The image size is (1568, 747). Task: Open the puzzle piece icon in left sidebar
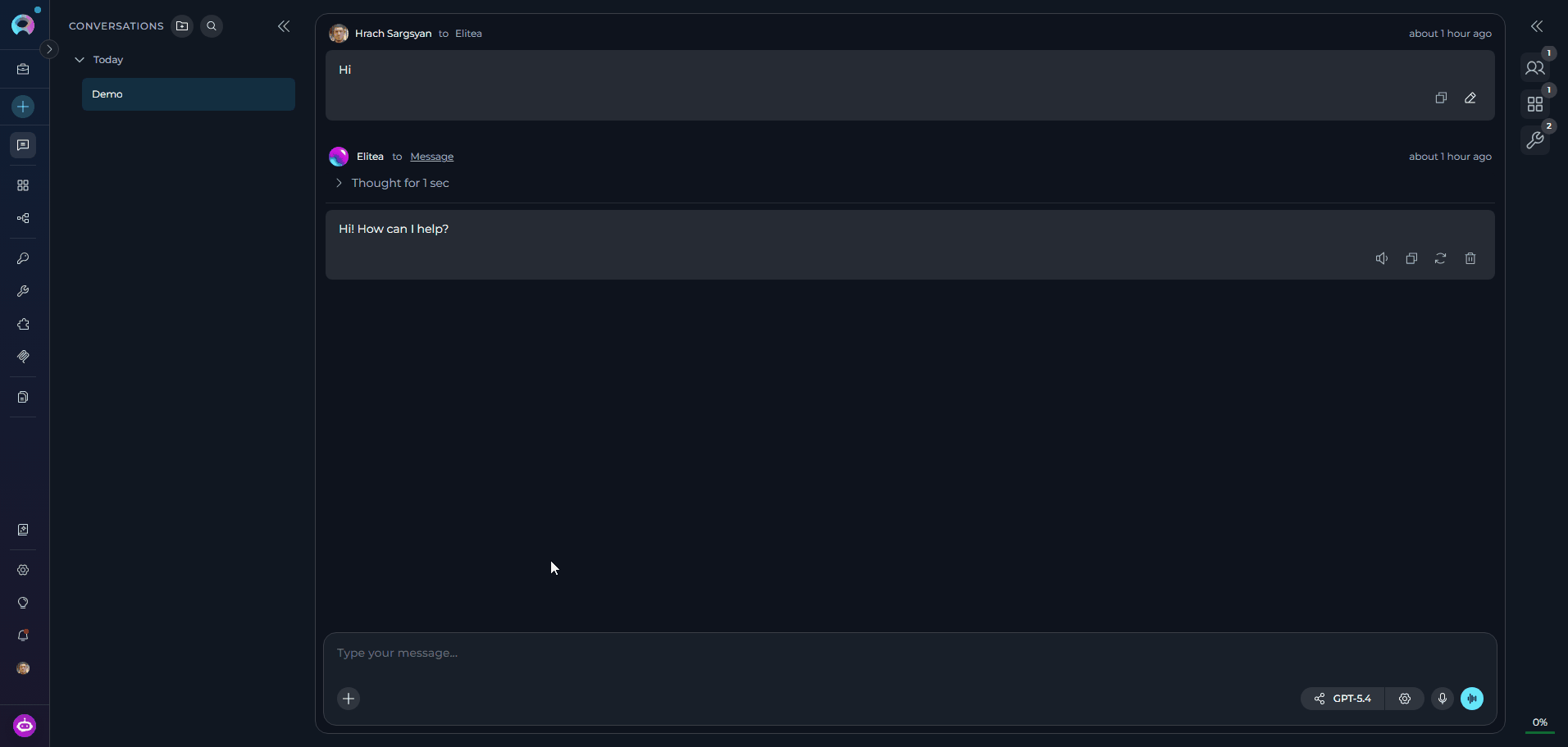tap(23, 324)
